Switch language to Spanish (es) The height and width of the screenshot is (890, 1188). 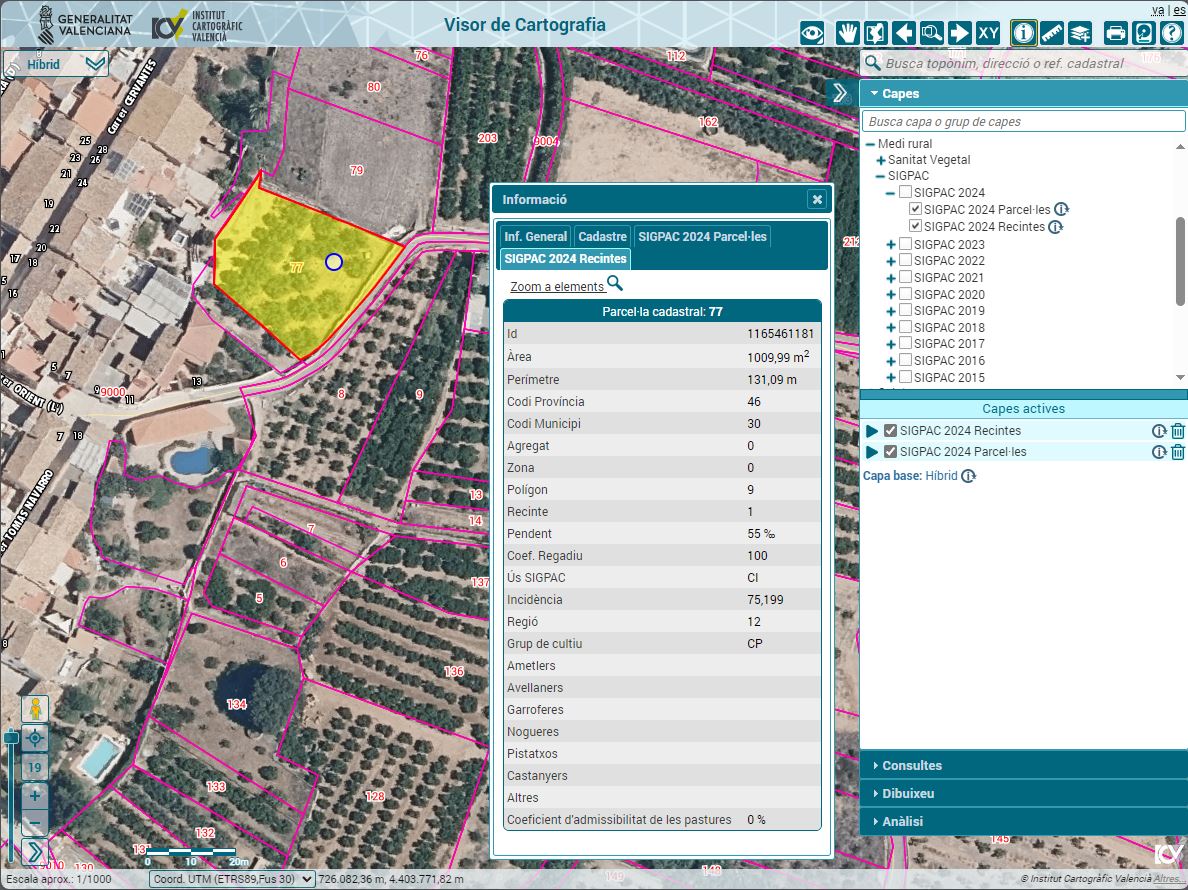1179,10
